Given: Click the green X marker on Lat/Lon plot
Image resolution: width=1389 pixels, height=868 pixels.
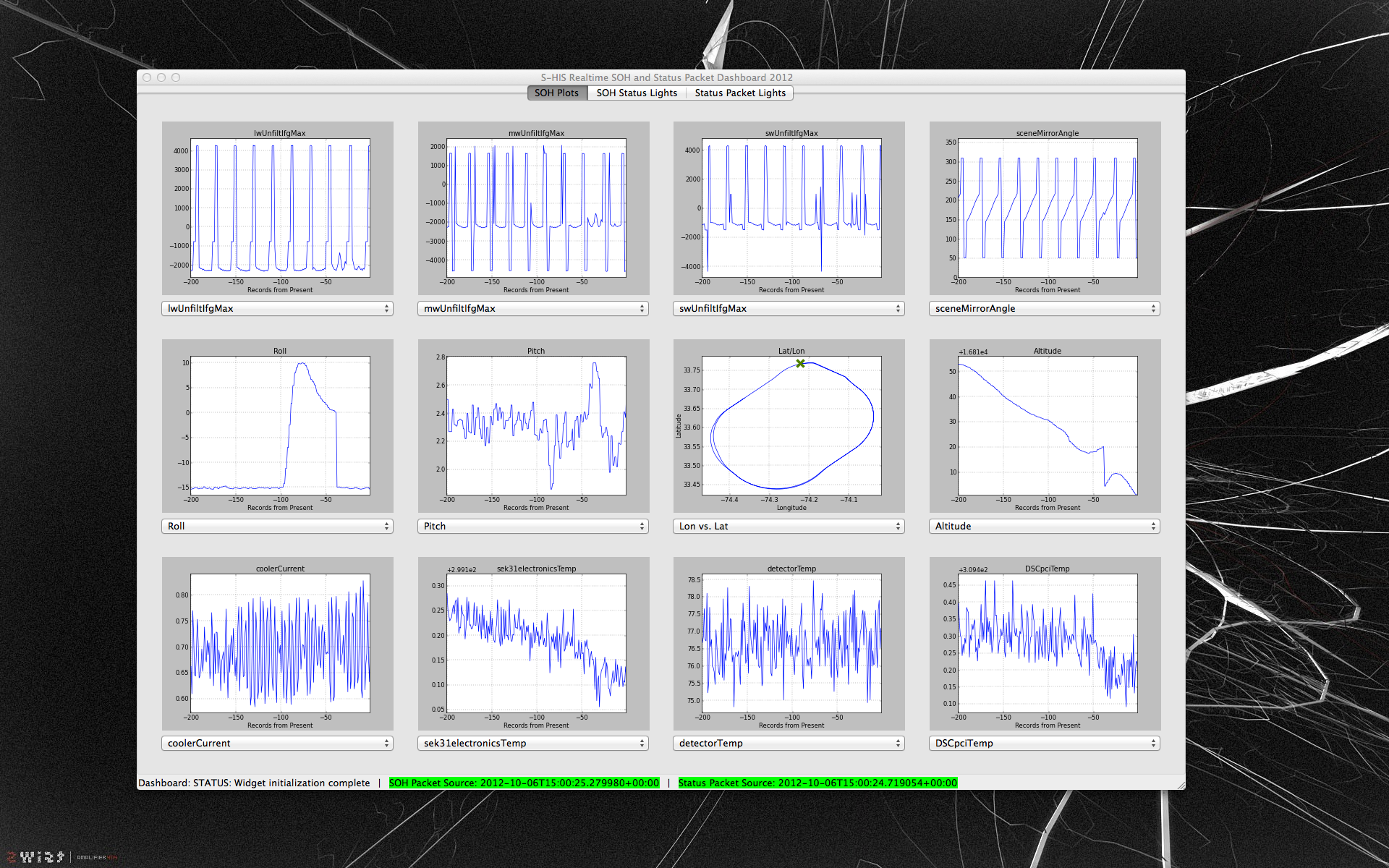Looking at the screenshot, I should (x=800, y=364).
